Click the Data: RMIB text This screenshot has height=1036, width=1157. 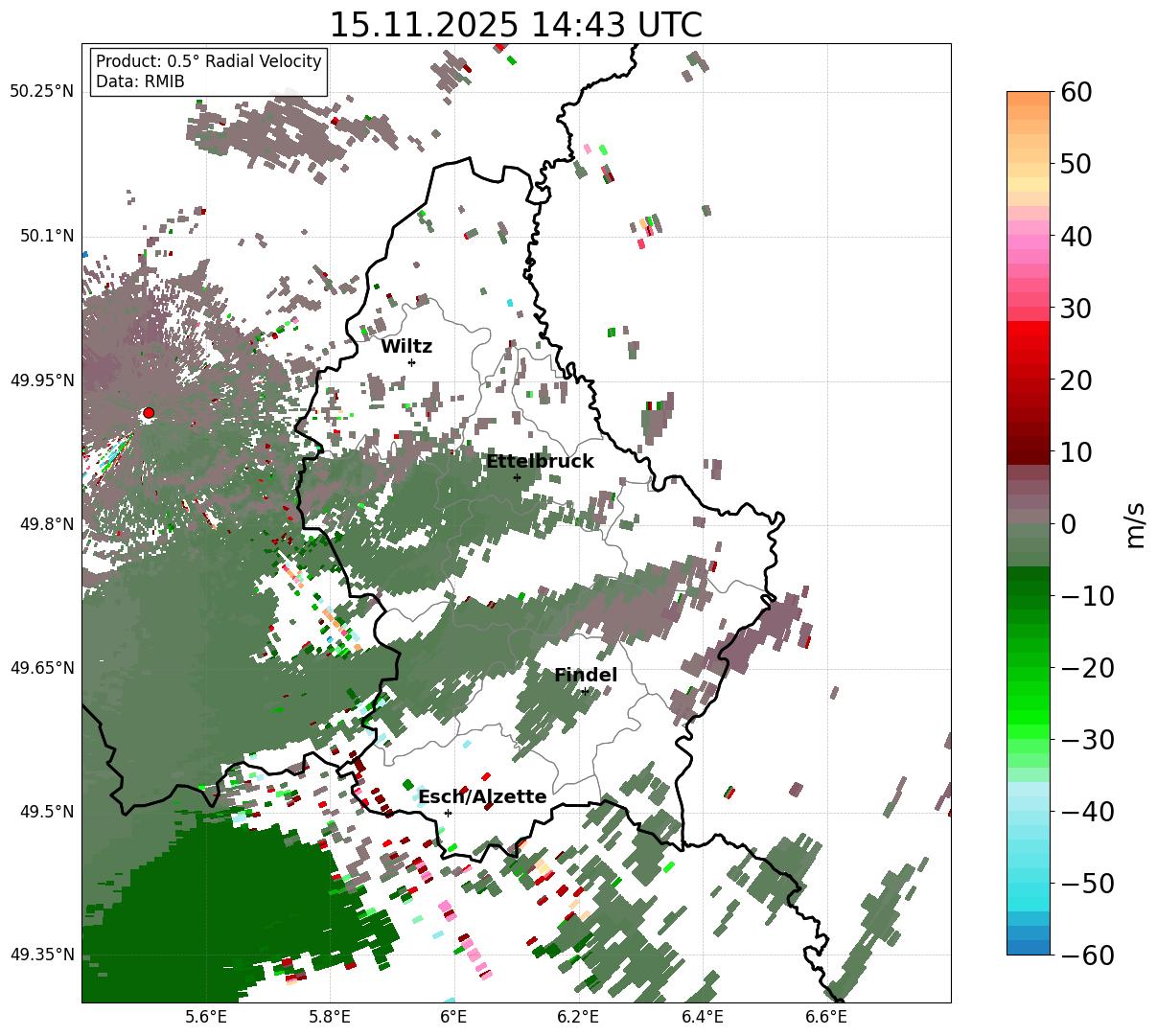pyautogui.click(x=140, y=81)
